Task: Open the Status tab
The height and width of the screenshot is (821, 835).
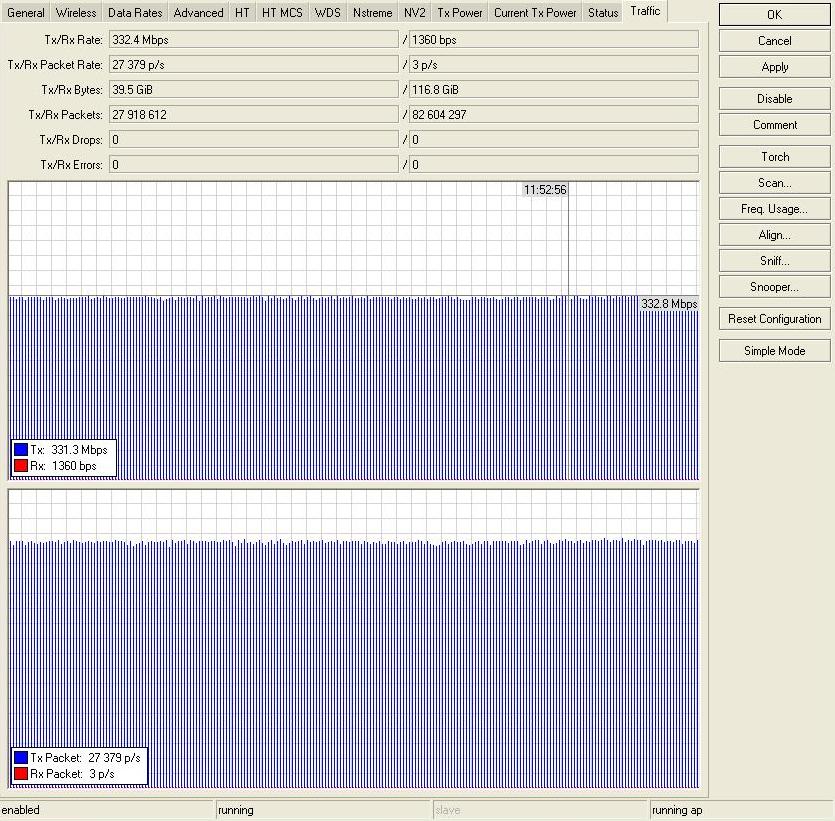Action: click(x=602, y=13)
